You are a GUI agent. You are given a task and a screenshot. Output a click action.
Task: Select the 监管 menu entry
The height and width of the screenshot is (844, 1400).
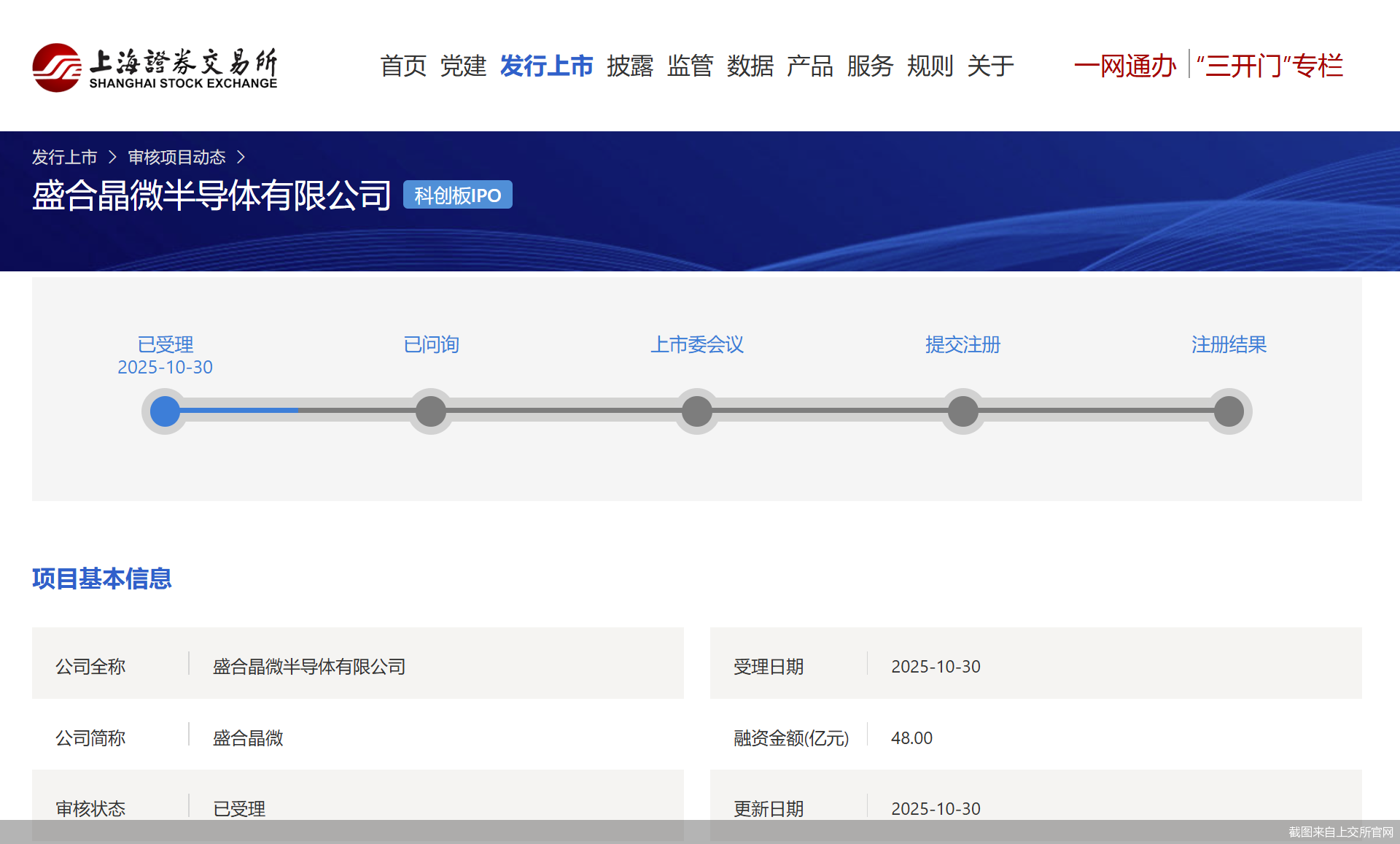(x=691, y=66)
